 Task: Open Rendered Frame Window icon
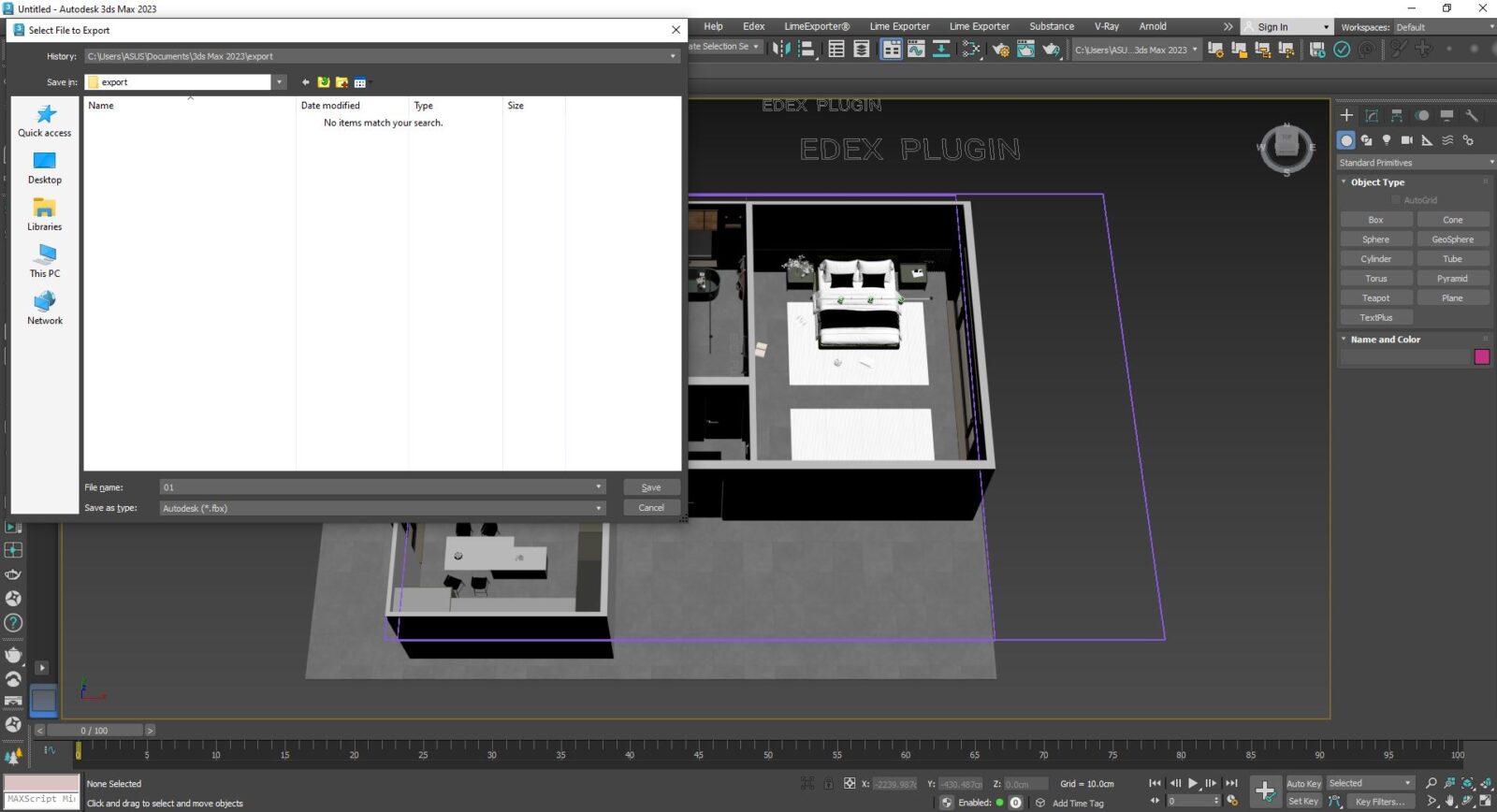pos(1026,49)
